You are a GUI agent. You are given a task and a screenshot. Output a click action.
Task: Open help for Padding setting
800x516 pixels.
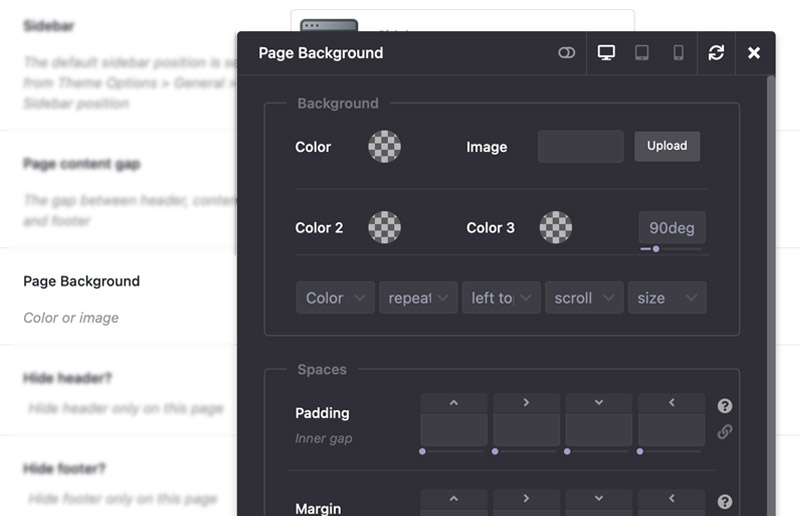725,406
